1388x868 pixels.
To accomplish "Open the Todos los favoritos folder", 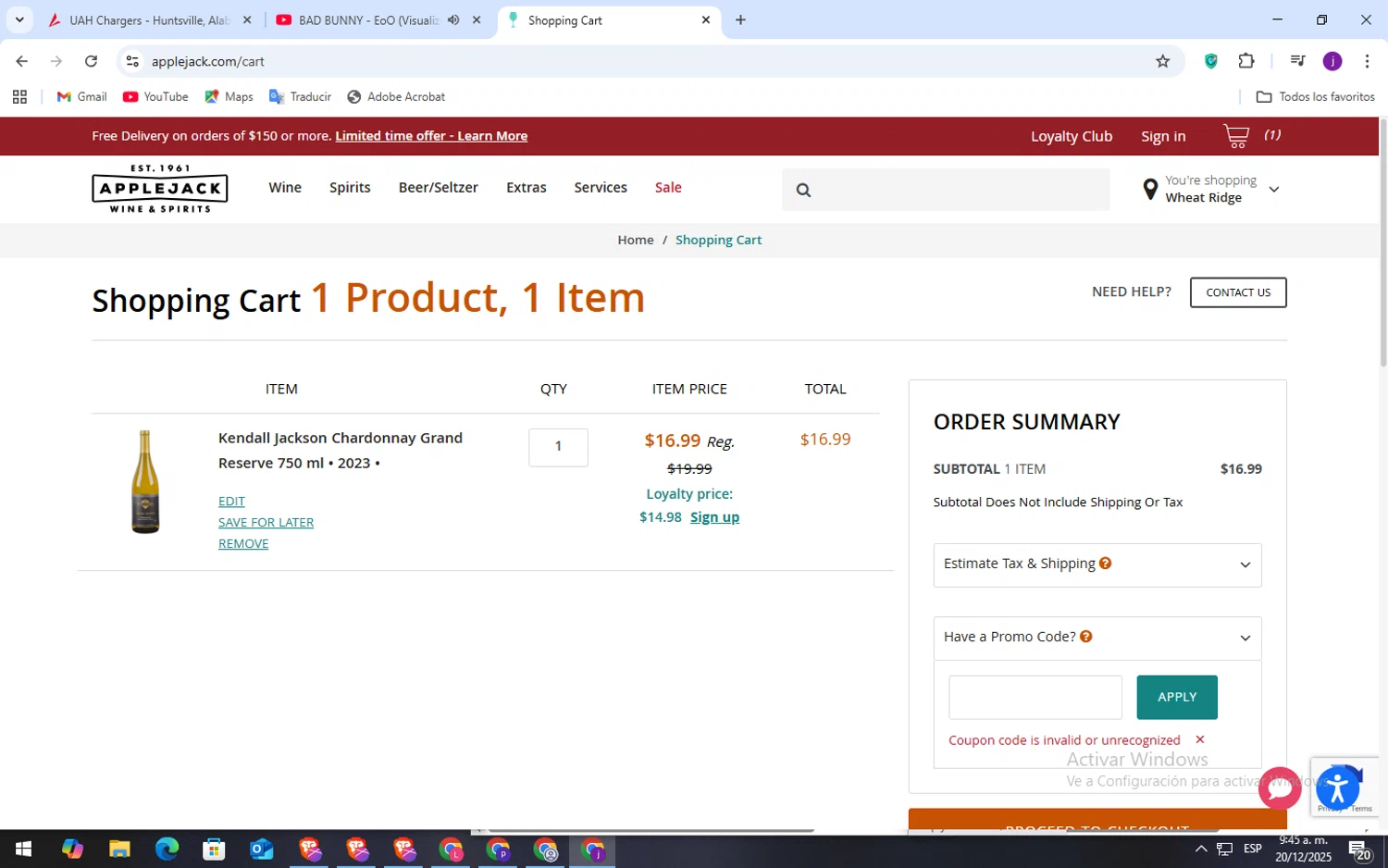I will [x=1315, y=96].
